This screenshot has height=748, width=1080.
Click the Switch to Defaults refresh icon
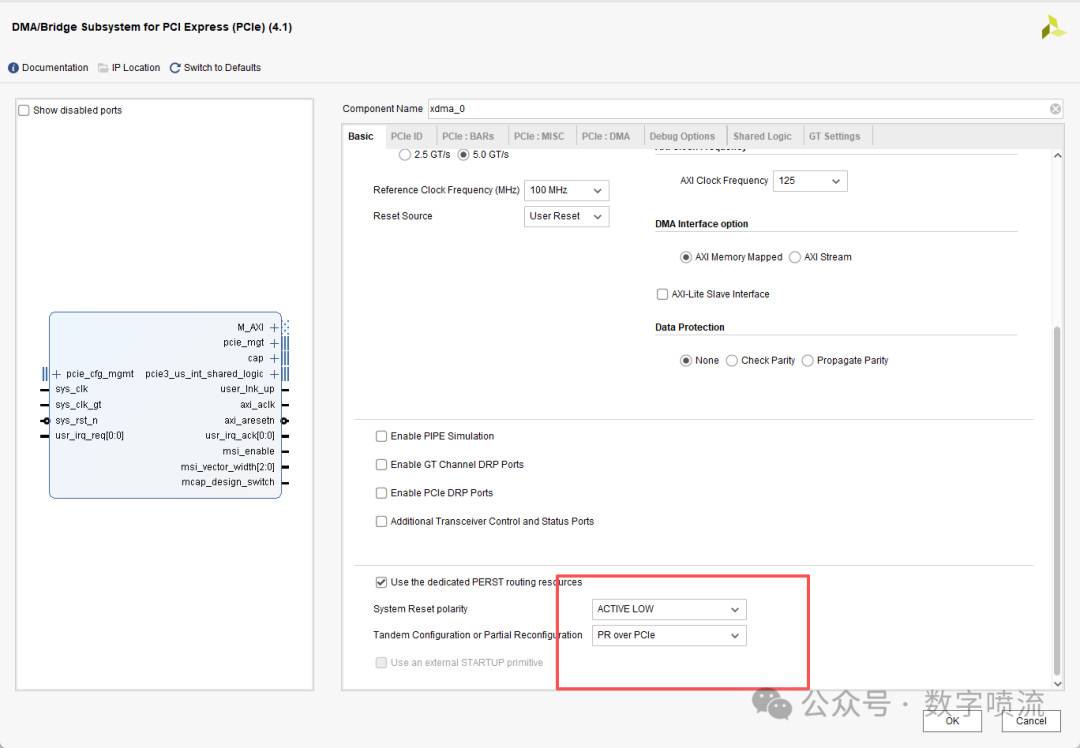coord(175,67)
